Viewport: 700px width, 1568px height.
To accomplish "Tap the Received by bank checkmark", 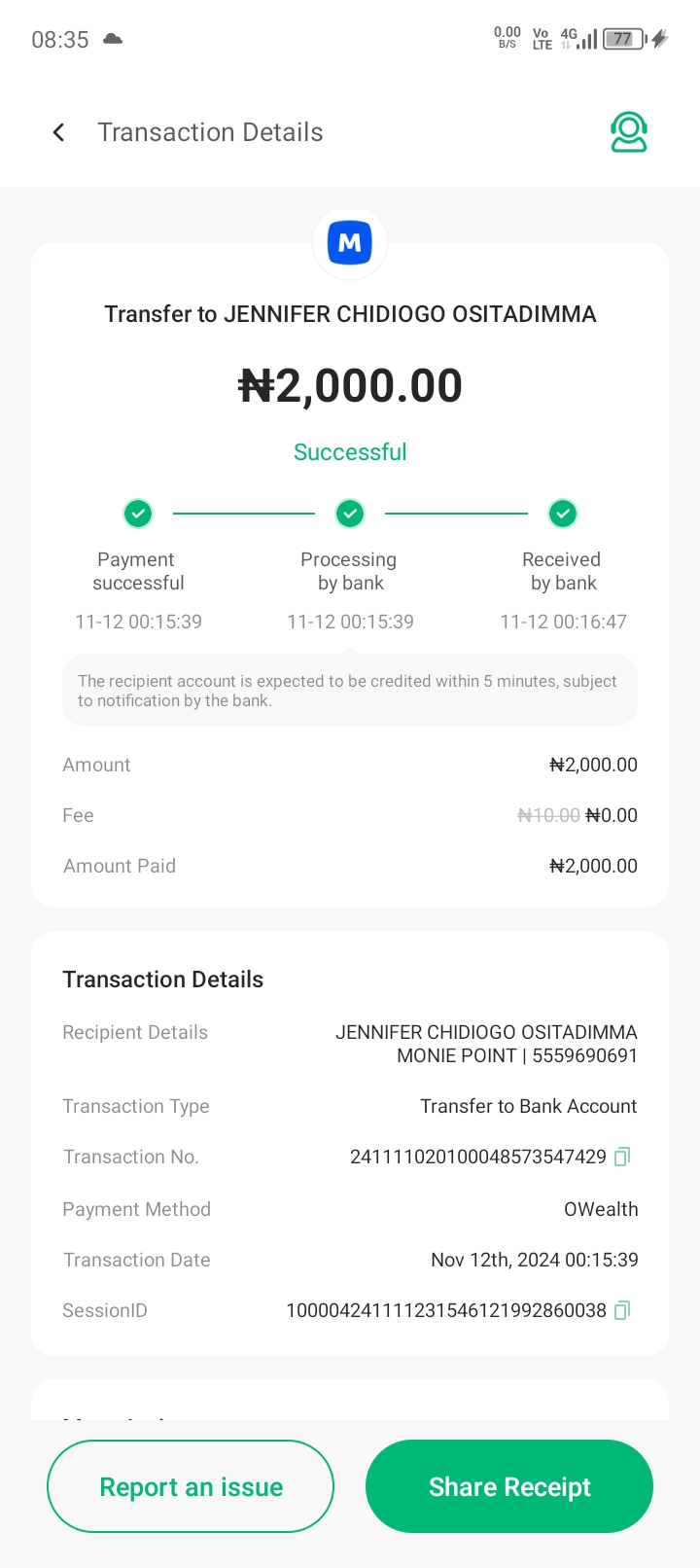I will [x=563, y=513].
